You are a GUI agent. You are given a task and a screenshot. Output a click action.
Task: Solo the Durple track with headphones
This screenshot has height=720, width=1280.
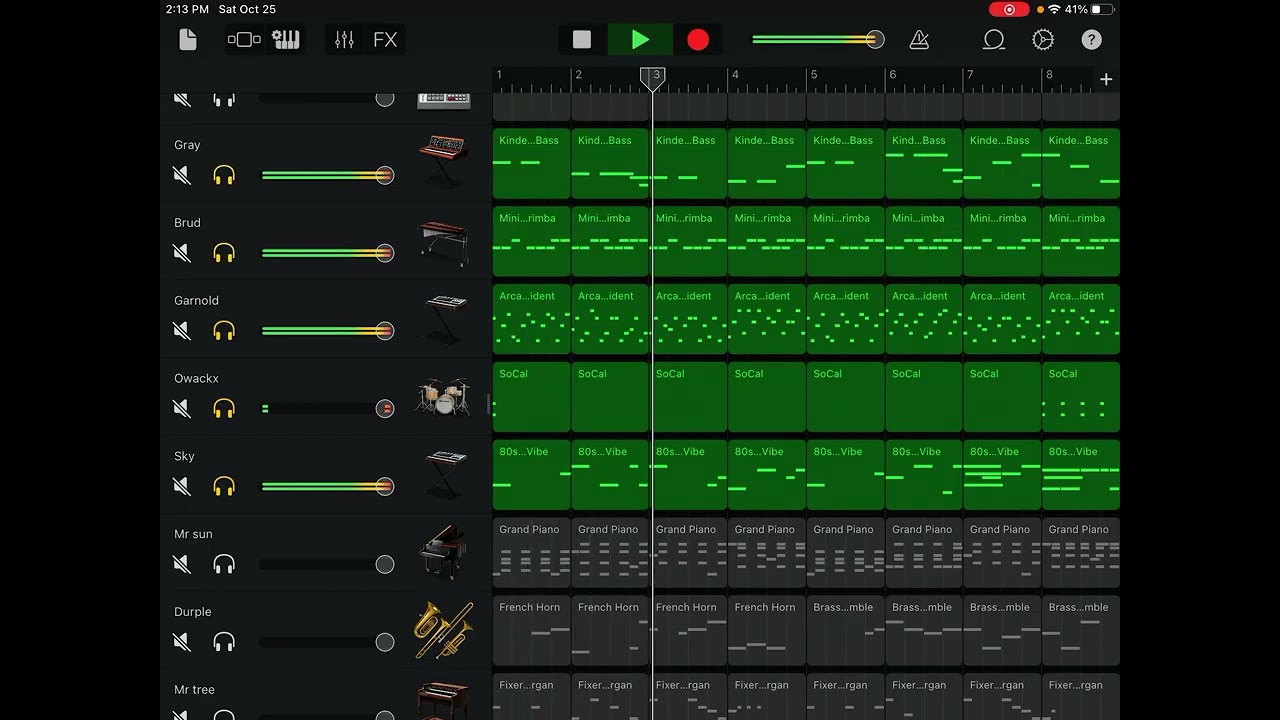click(224, 642)
